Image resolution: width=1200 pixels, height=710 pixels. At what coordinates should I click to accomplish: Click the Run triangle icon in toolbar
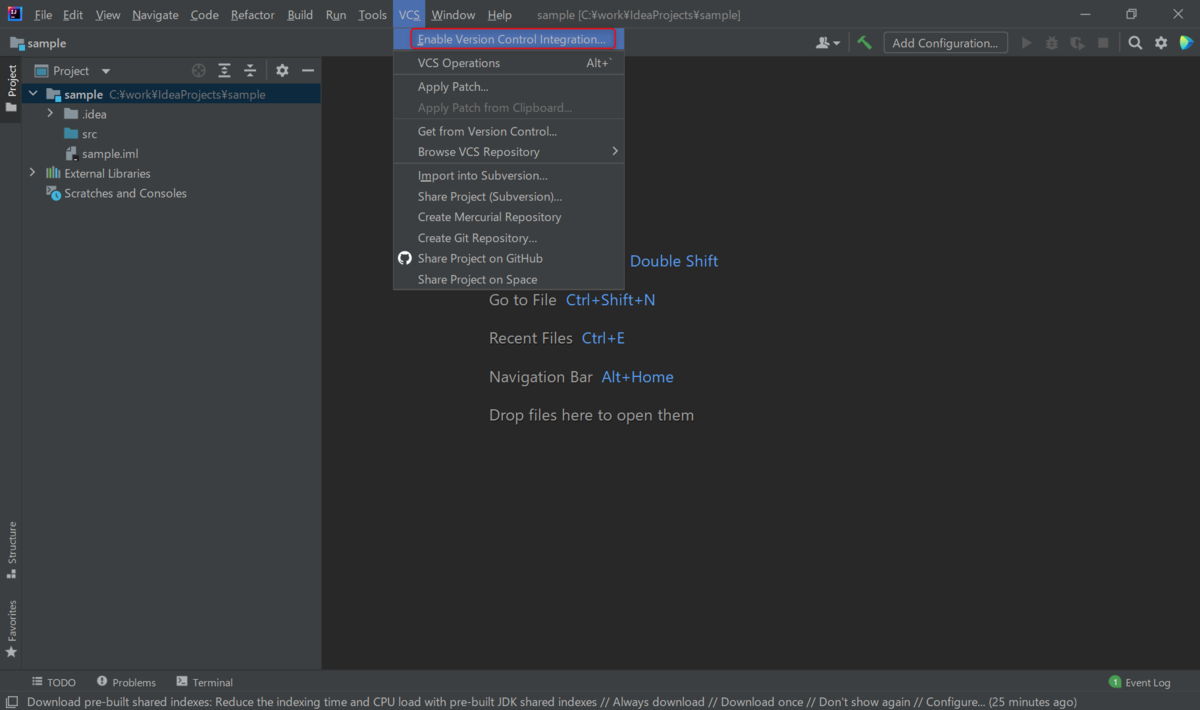click(x=1026, y=43)
